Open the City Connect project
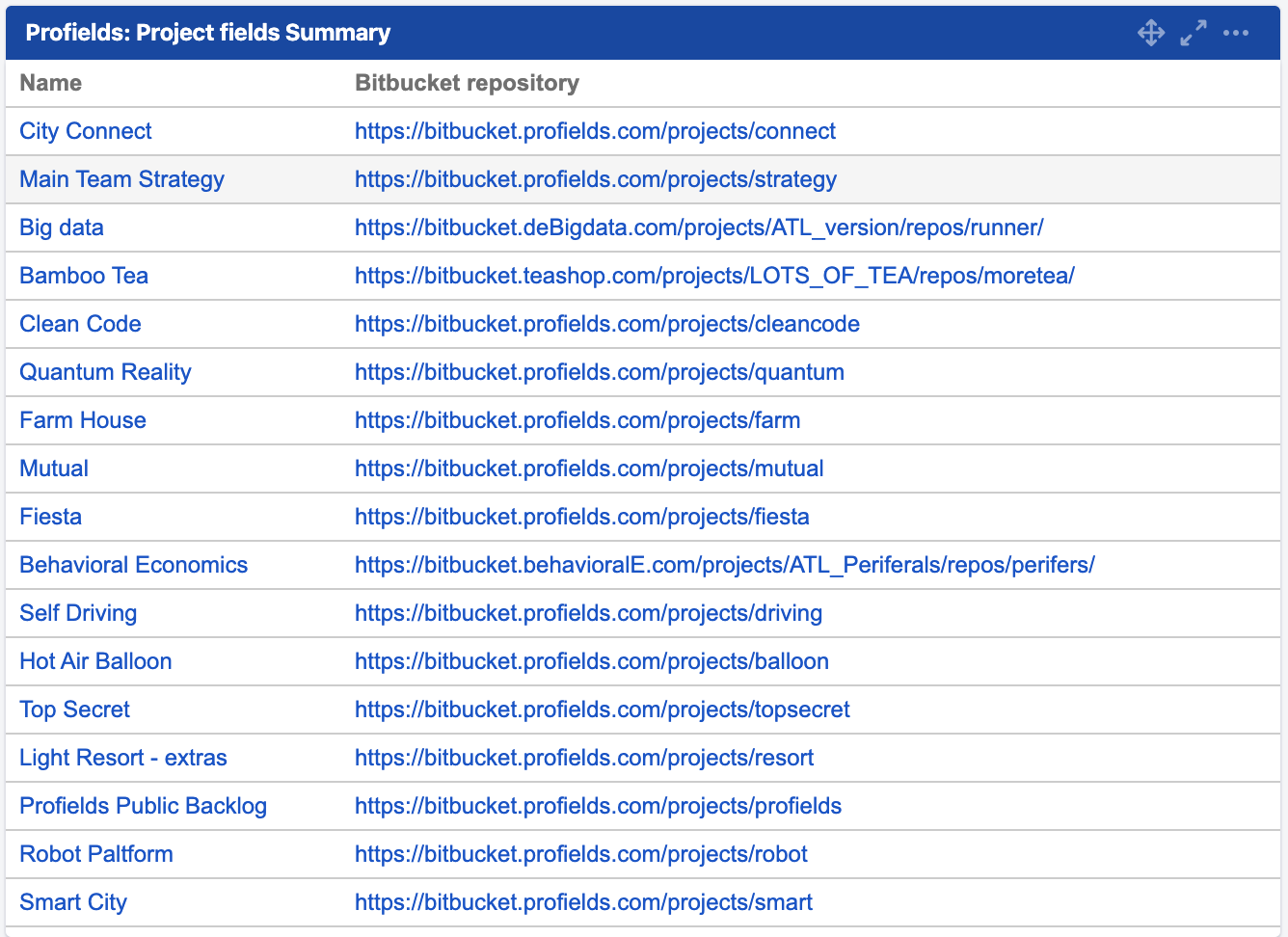This screenshot has width=1288, height=937. click(x=85, y=131)
